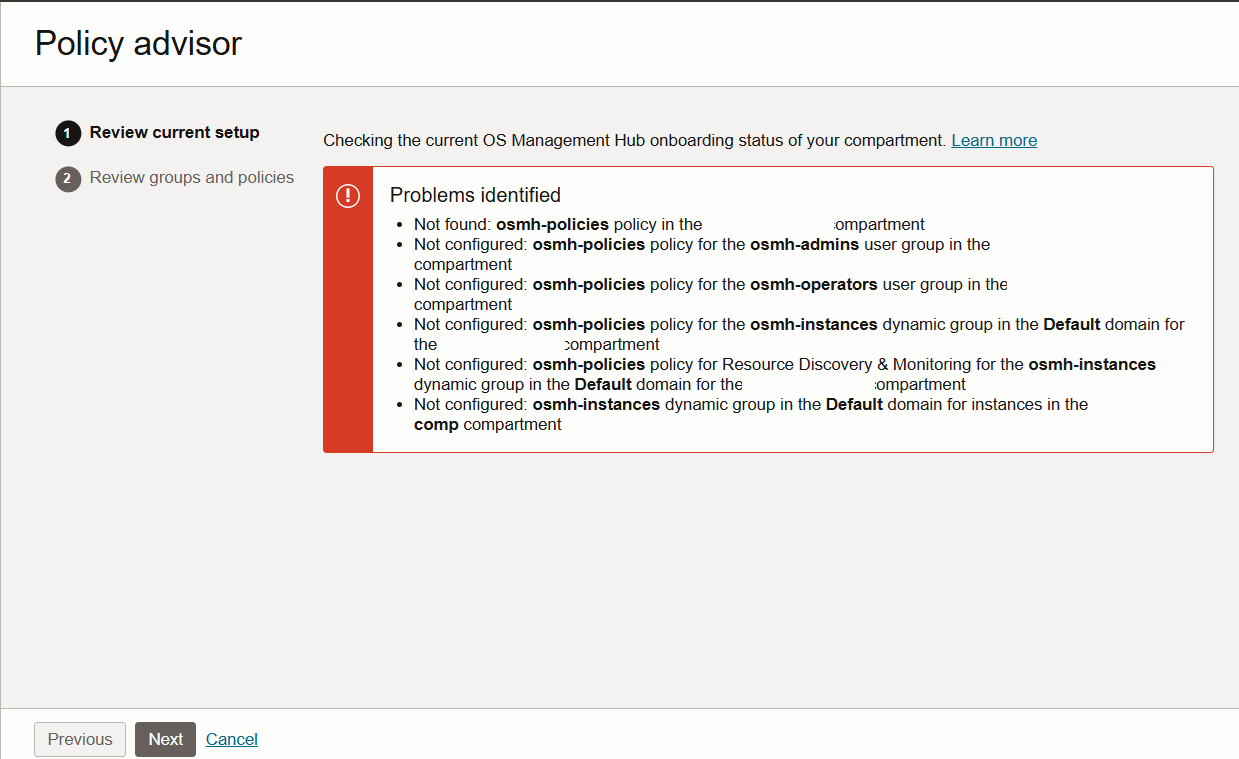Screen dimensions: 1239x759
Task: Select the osmh-admins user group problem line
Action: coord(702,254)
